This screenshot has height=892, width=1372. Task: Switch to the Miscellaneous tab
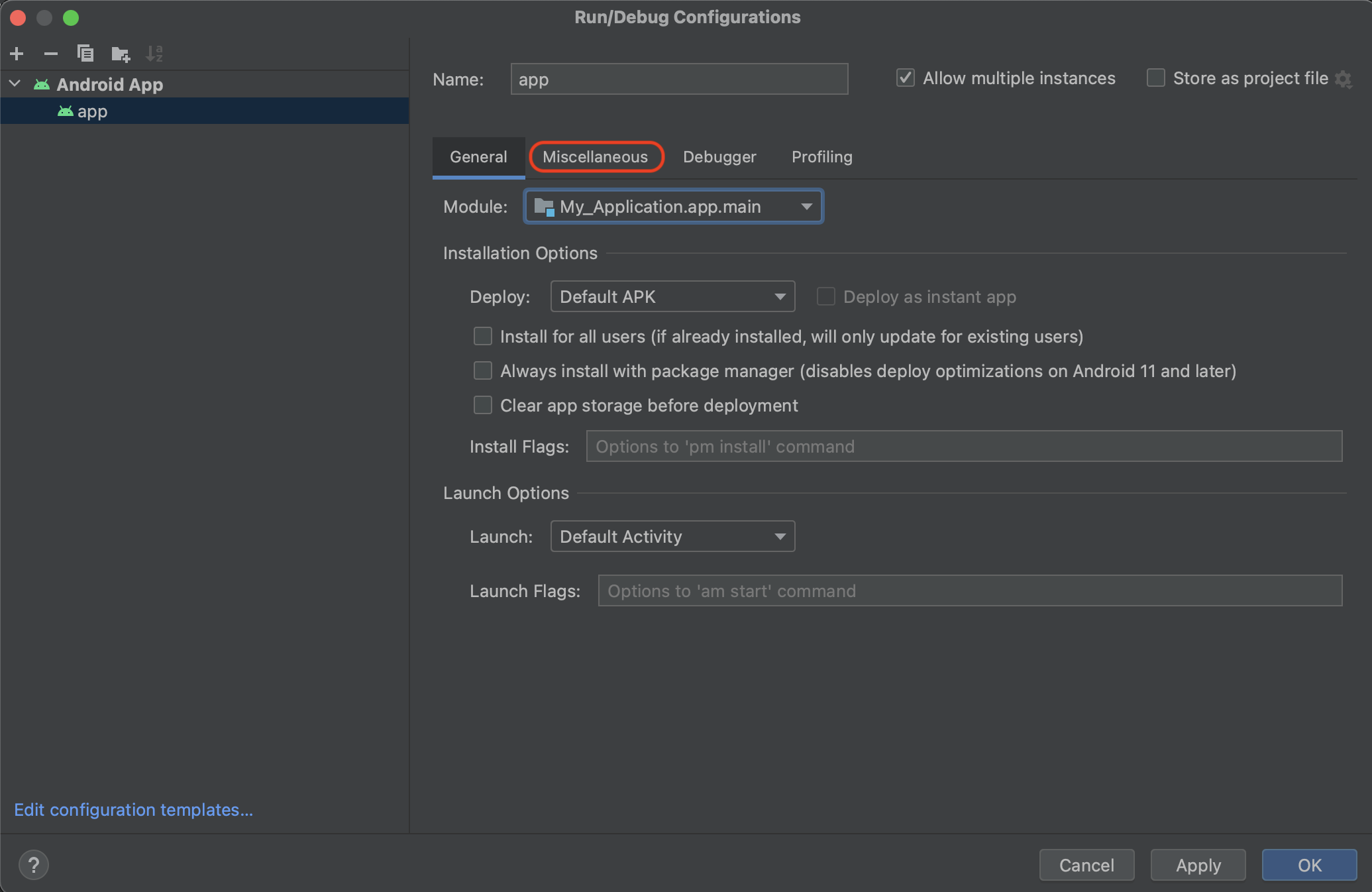[595, 157]
